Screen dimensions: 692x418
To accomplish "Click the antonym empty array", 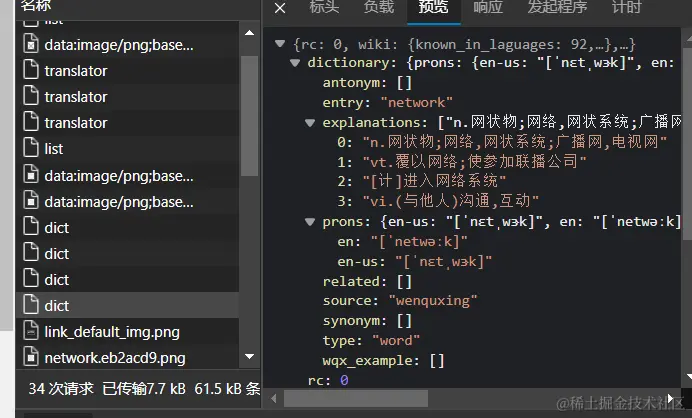I will pos(404,83).
